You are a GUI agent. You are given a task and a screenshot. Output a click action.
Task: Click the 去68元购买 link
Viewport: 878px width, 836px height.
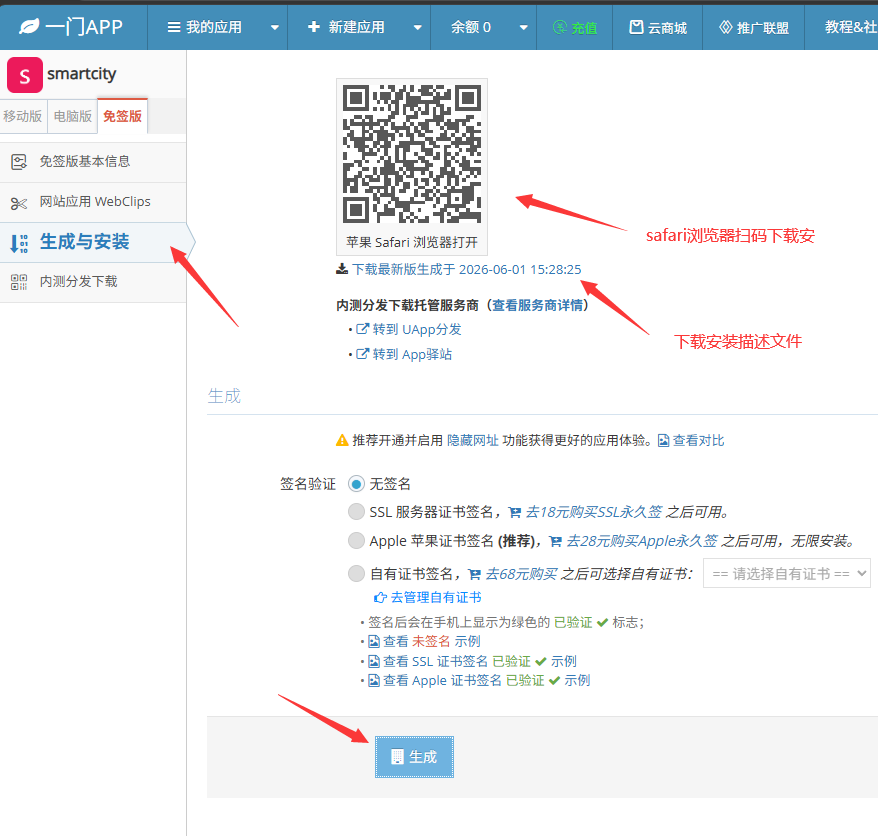pyautogui.click(x=521, y=574)
